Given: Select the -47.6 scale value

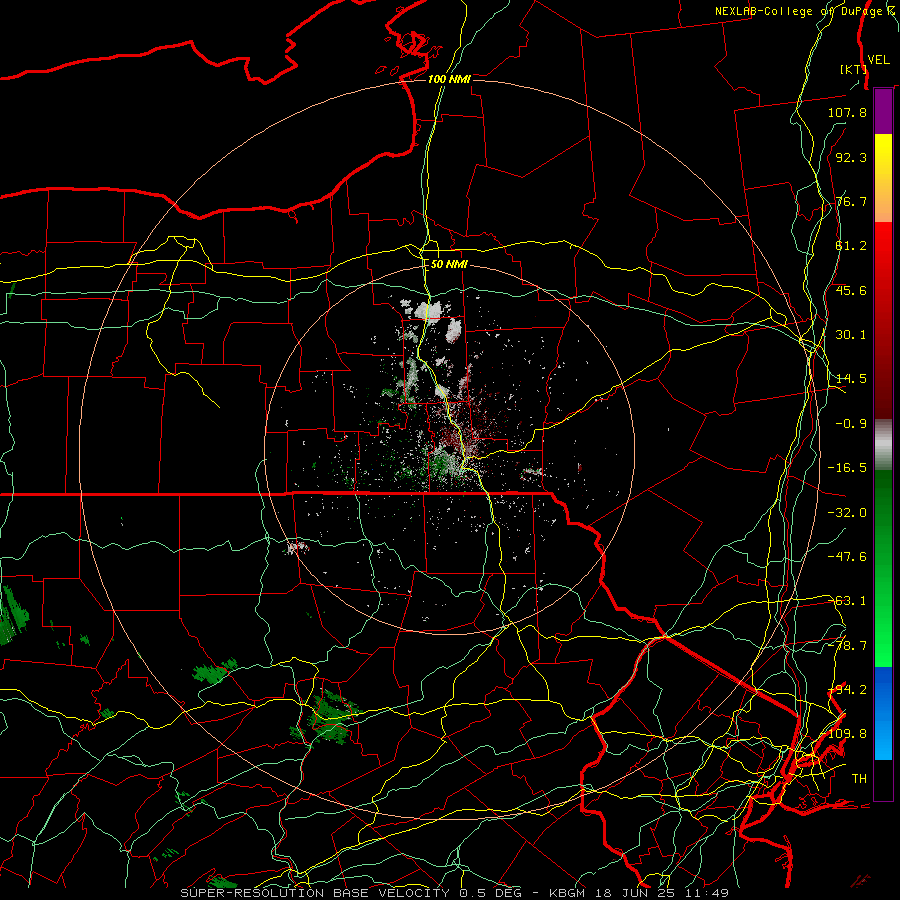Looking at the screenshot, I should point(847,557).
